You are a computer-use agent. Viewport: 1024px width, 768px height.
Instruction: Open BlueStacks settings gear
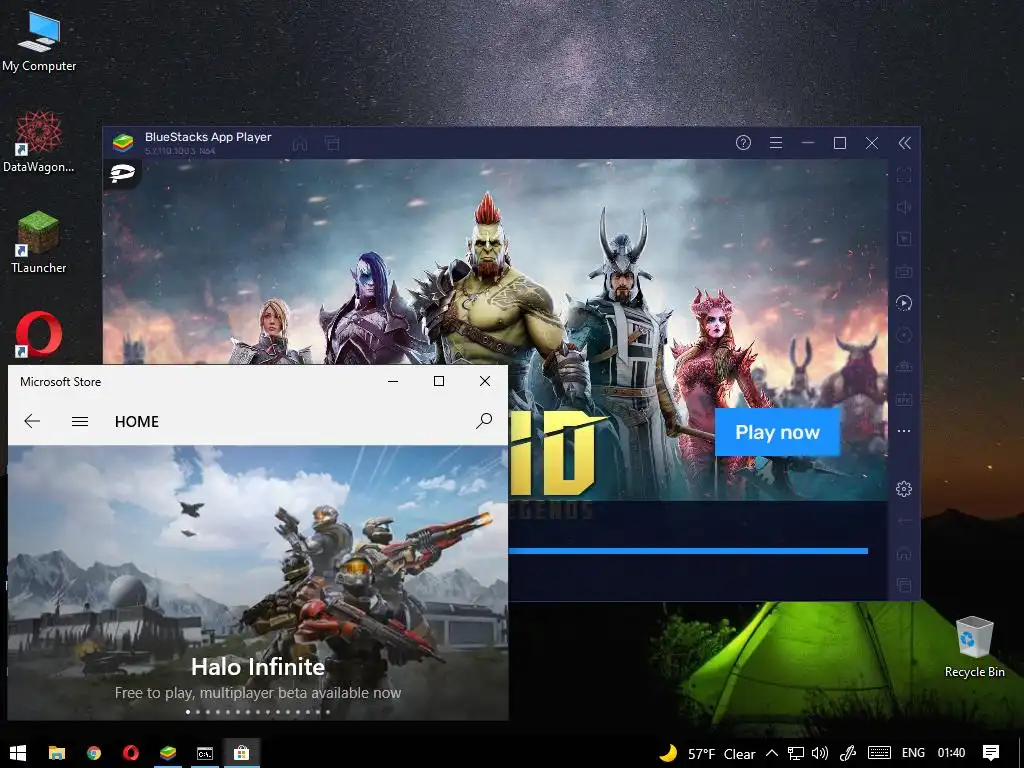tap(904, 488)
